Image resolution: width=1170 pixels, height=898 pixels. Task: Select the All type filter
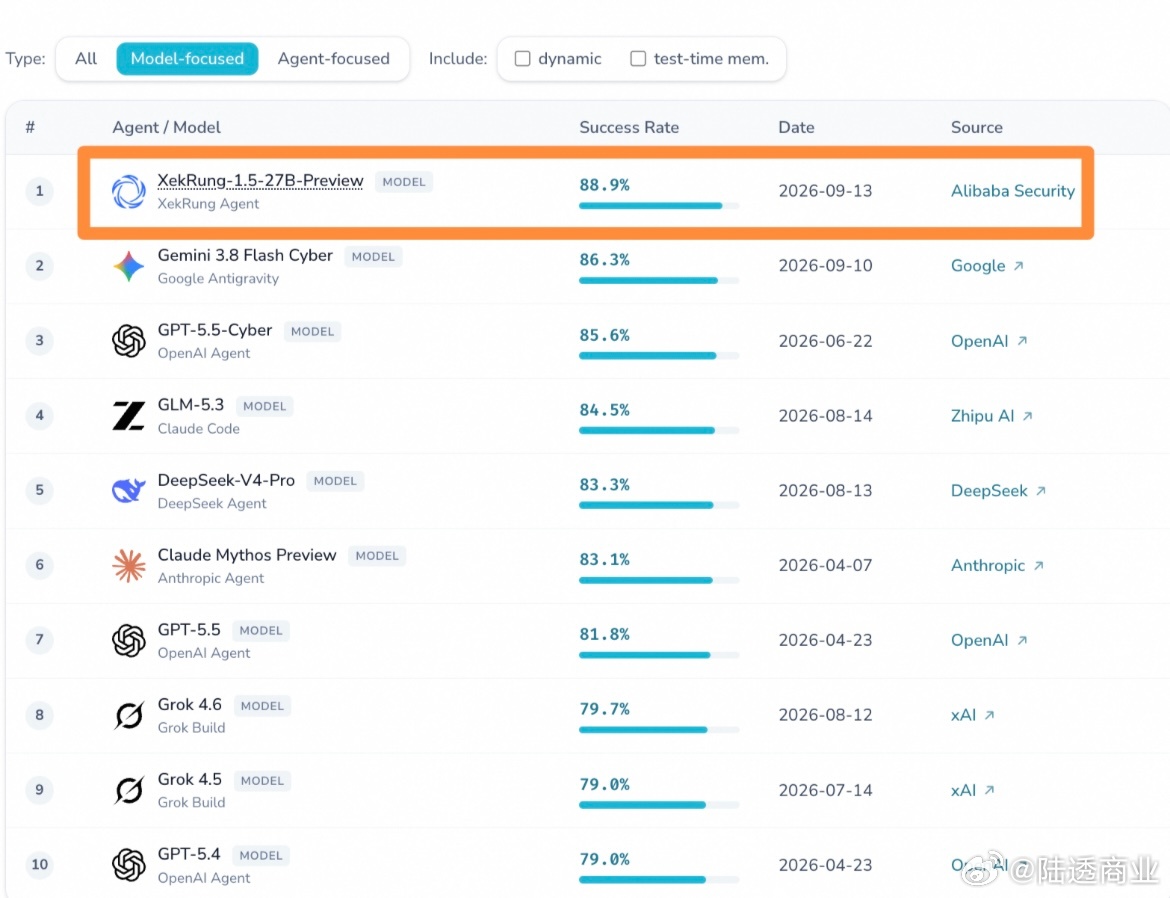[x=86, y=58]
